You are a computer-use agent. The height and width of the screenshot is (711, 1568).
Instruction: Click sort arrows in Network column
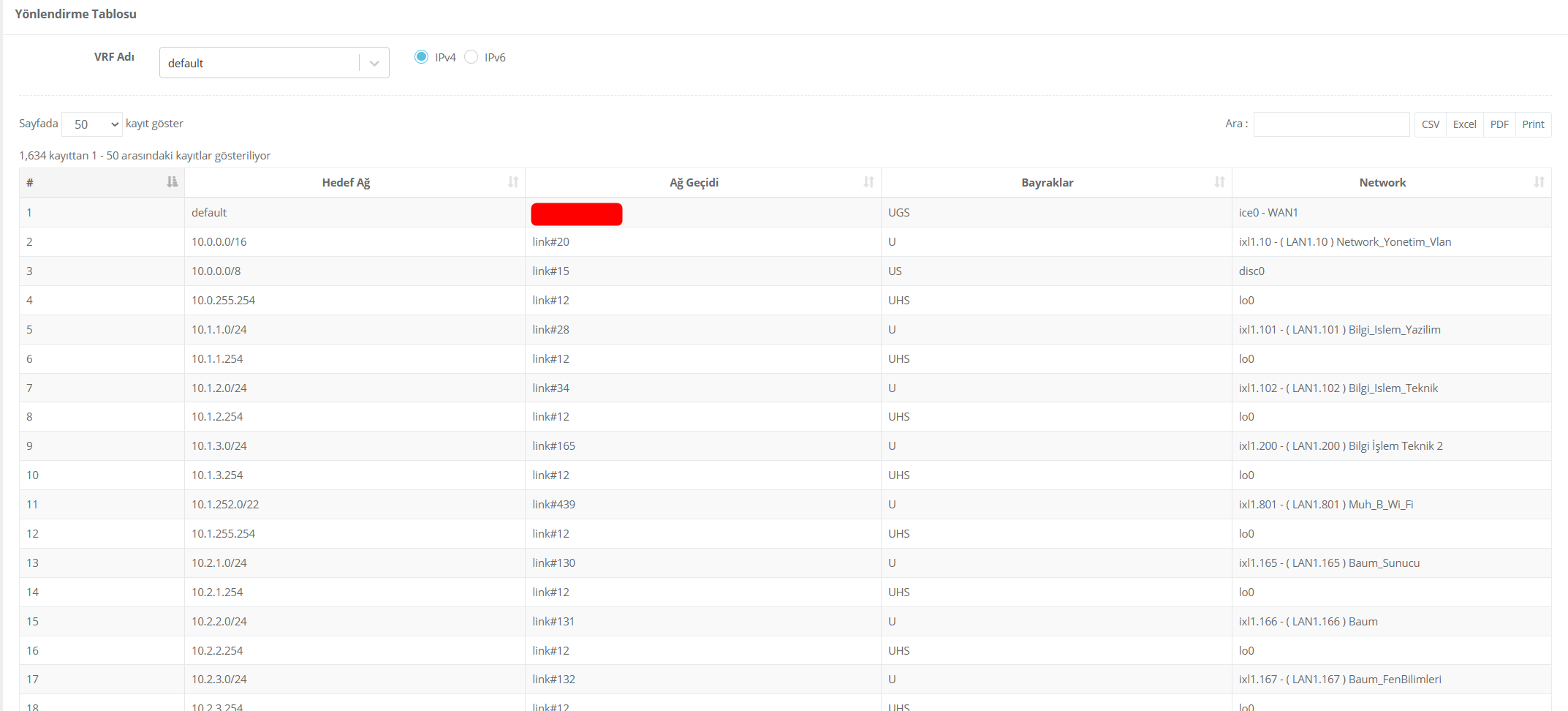point(1539,182)
